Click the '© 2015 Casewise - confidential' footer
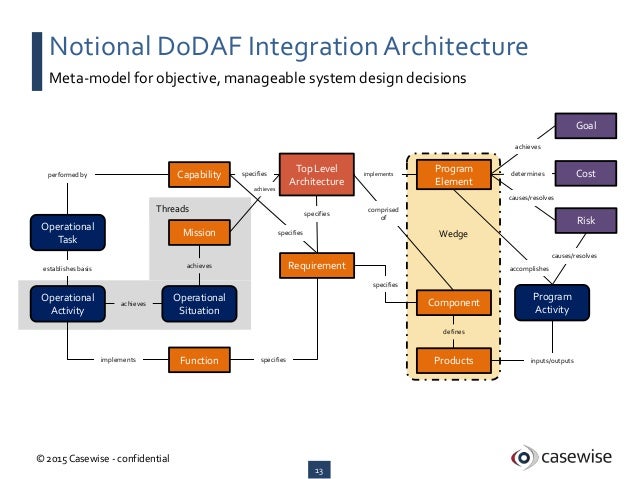Viewport: 638px width, 479px height. click(x=103, y=459)
